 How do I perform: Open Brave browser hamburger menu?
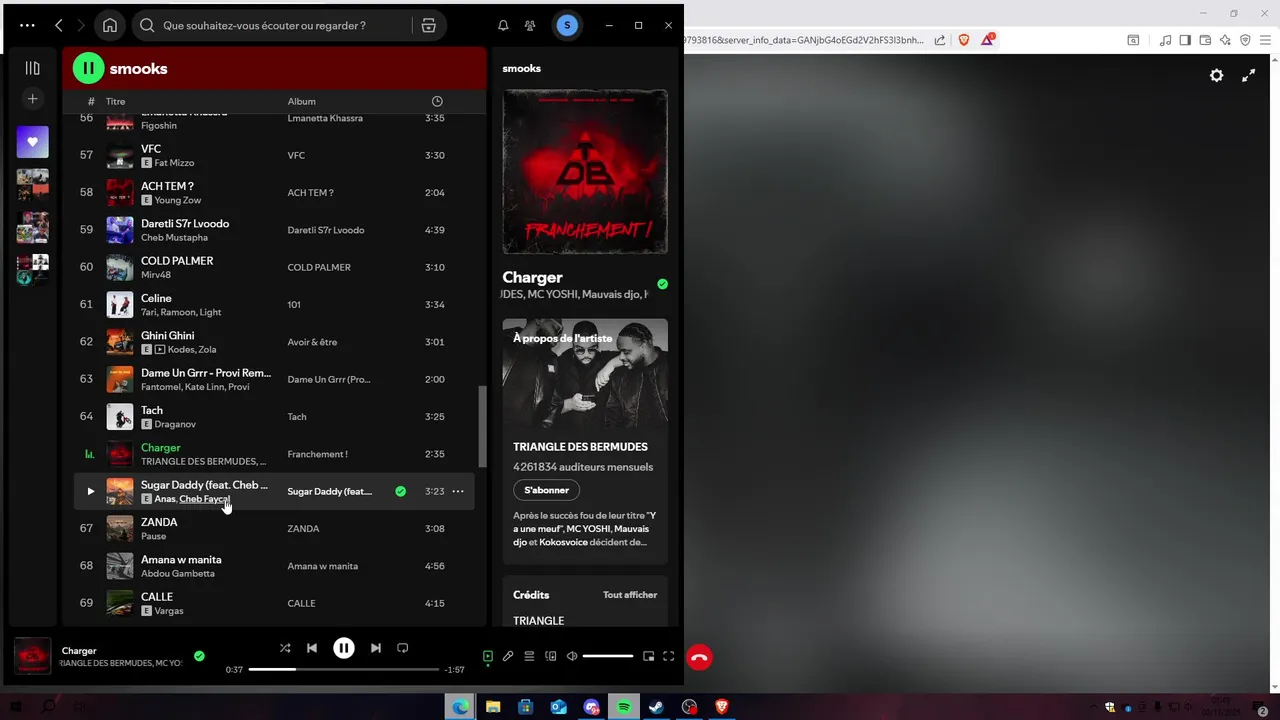click(1265, 40)
